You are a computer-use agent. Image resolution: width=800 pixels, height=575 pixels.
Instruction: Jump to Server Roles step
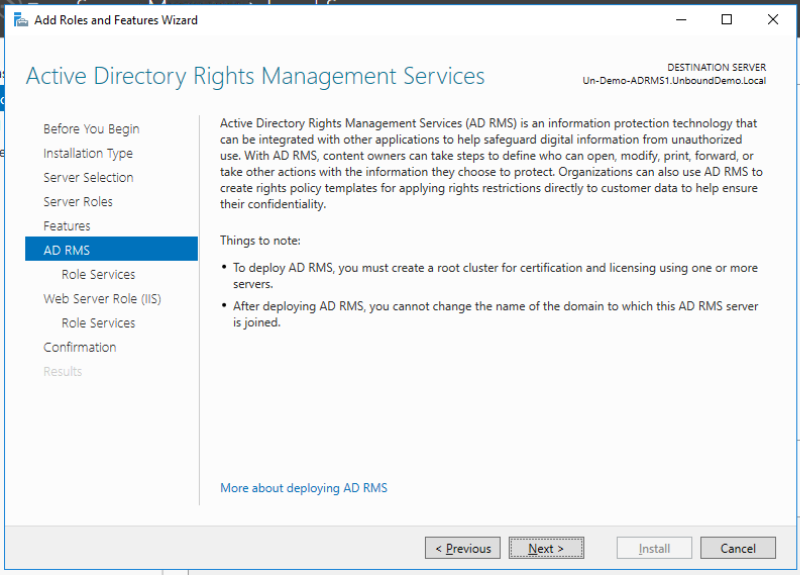tap(78, 202)
